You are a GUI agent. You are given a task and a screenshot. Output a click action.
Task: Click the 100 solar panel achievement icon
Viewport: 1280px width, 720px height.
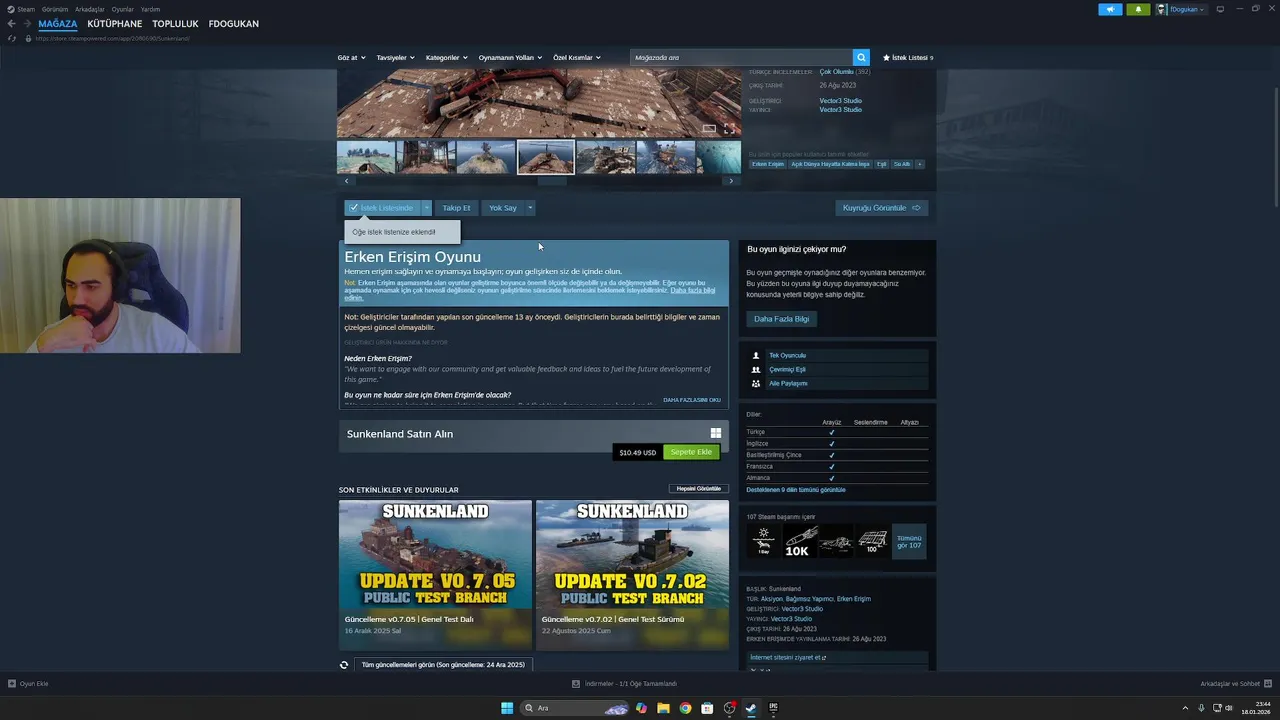[872, 541]
